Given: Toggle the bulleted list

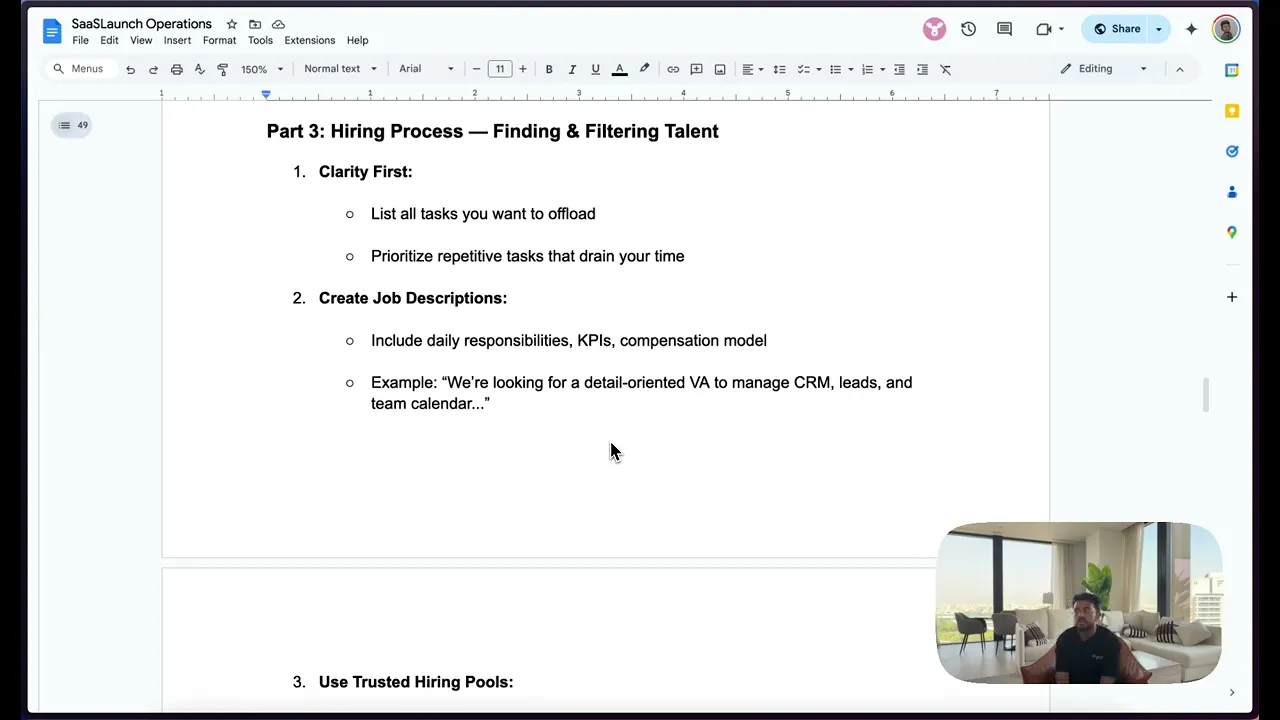Looking at the screenshot, I should point(835,69).
